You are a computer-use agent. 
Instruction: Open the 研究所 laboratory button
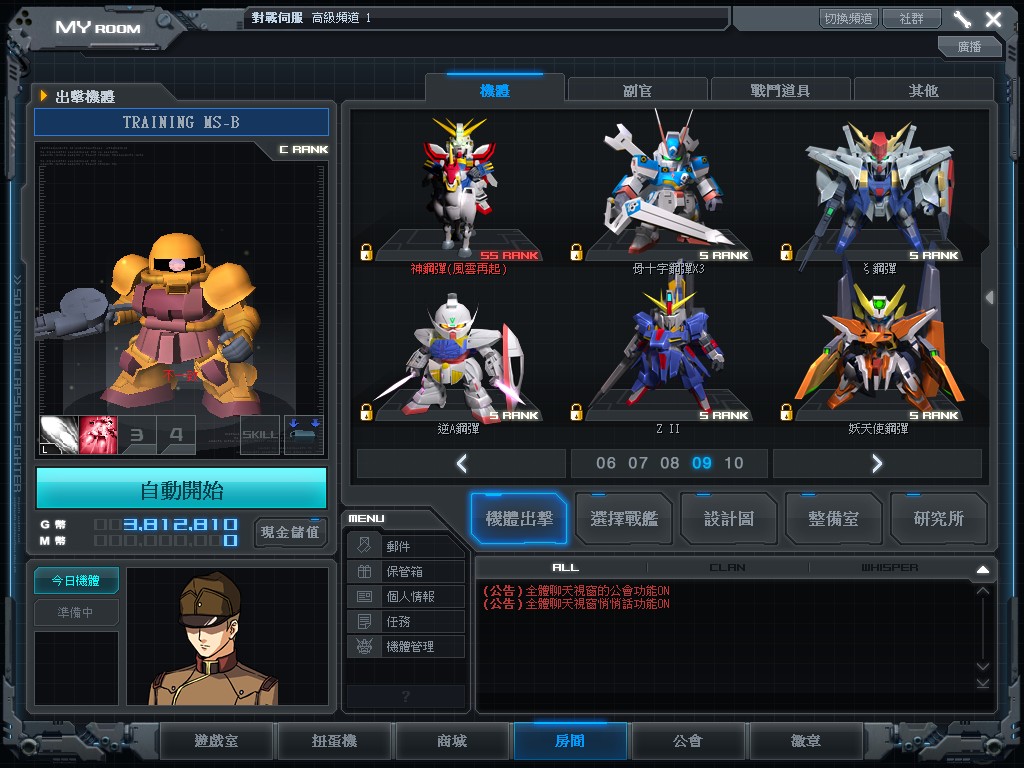pyautogui.click(x=938, y=519)
